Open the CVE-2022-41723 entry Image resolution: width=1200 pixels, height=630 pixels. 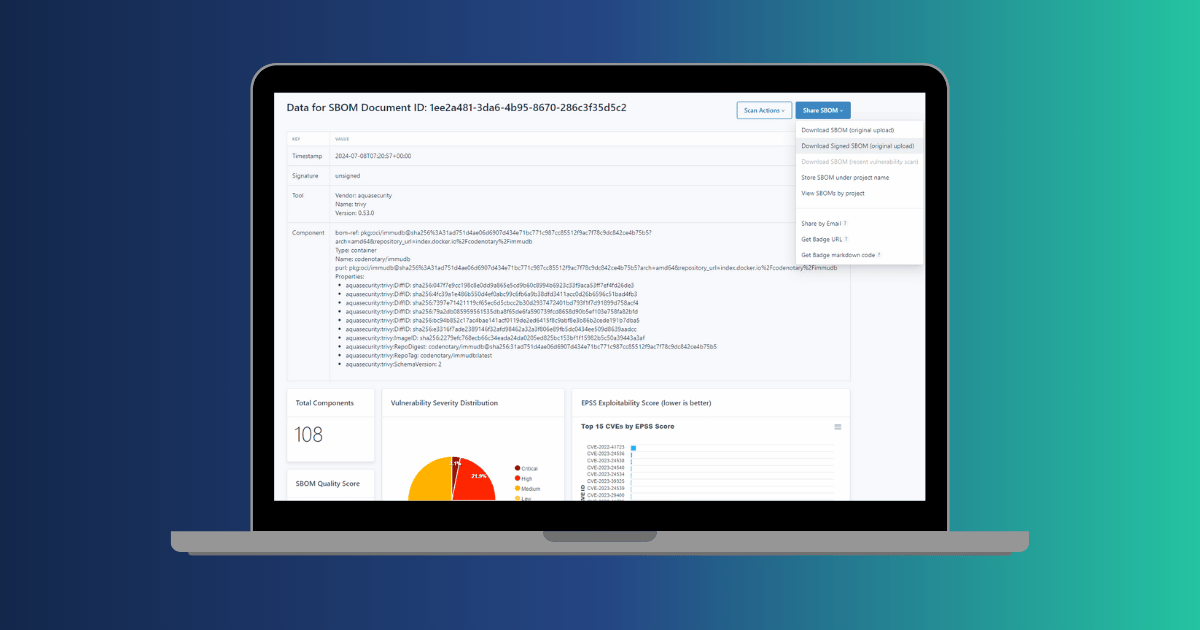[605, 447]
